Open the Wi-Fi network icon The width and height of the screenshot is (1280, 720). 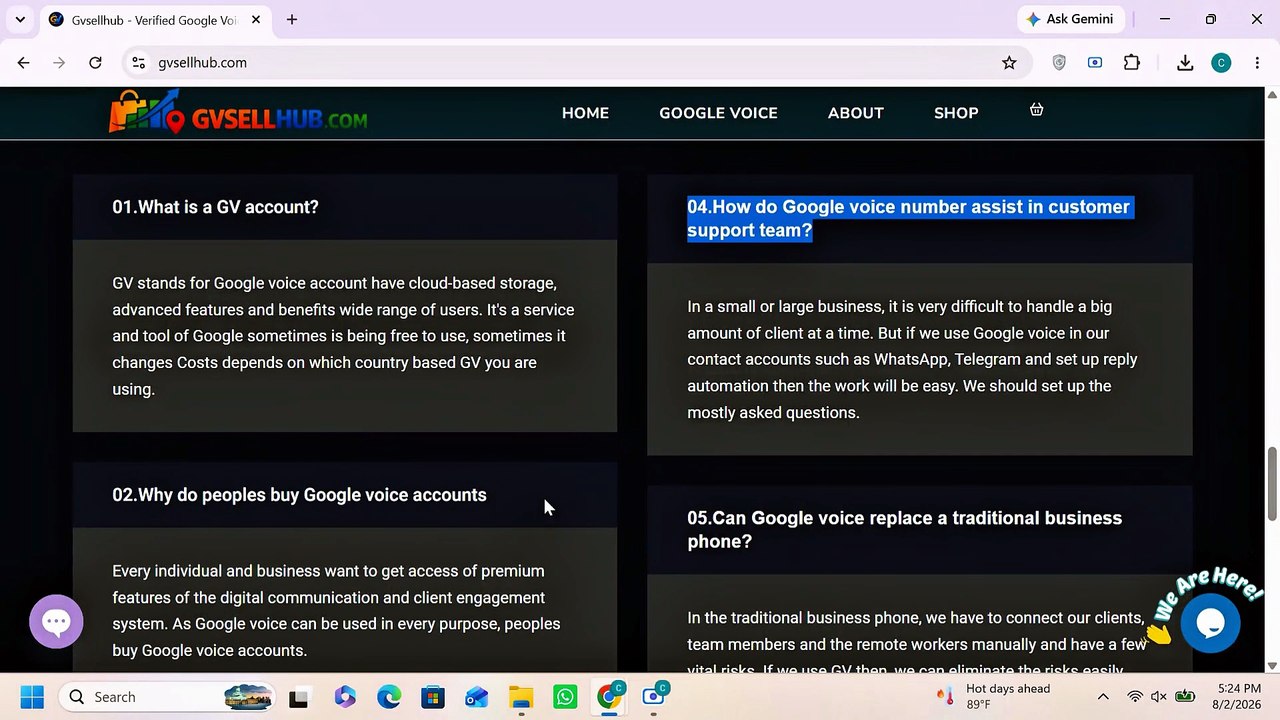click(1135, 697)
